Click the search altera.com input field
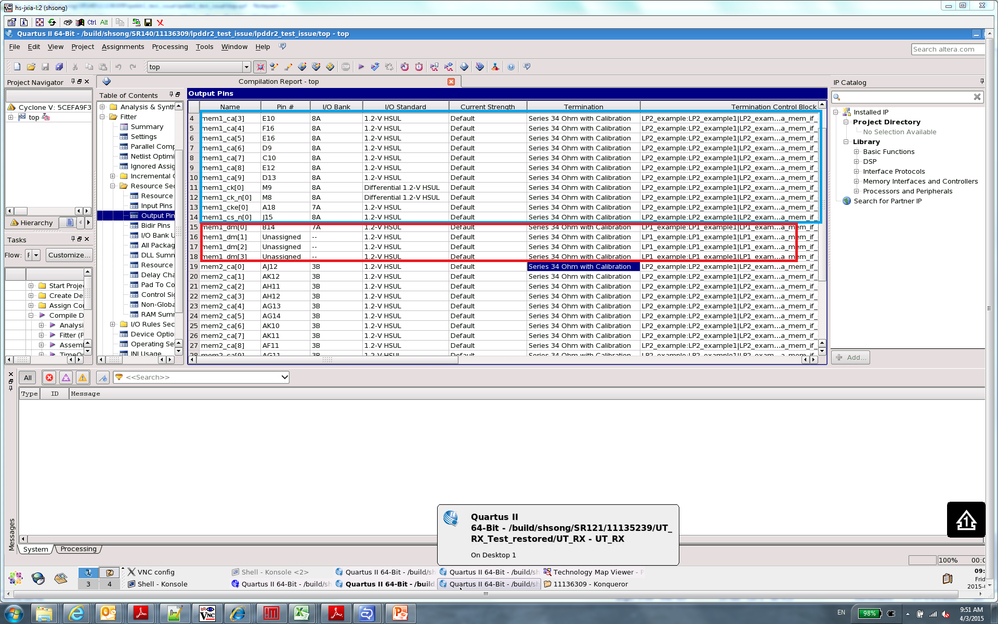The image size is (998, 624). [x=948, y=49]
